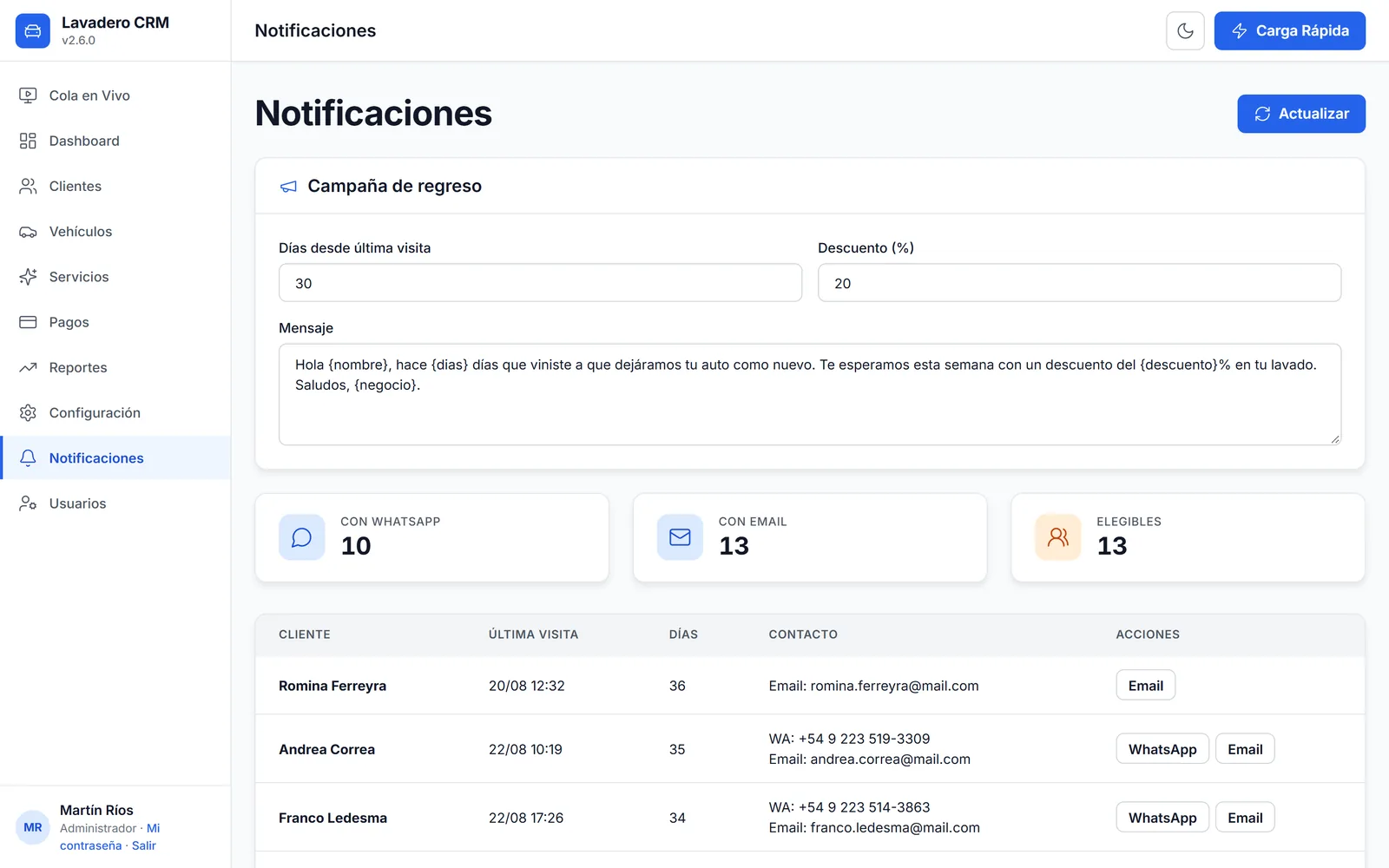The image size is (1389, 868).
Task: Send WhatsApp to Franco Ledesma
Action: pos(1162,818)
